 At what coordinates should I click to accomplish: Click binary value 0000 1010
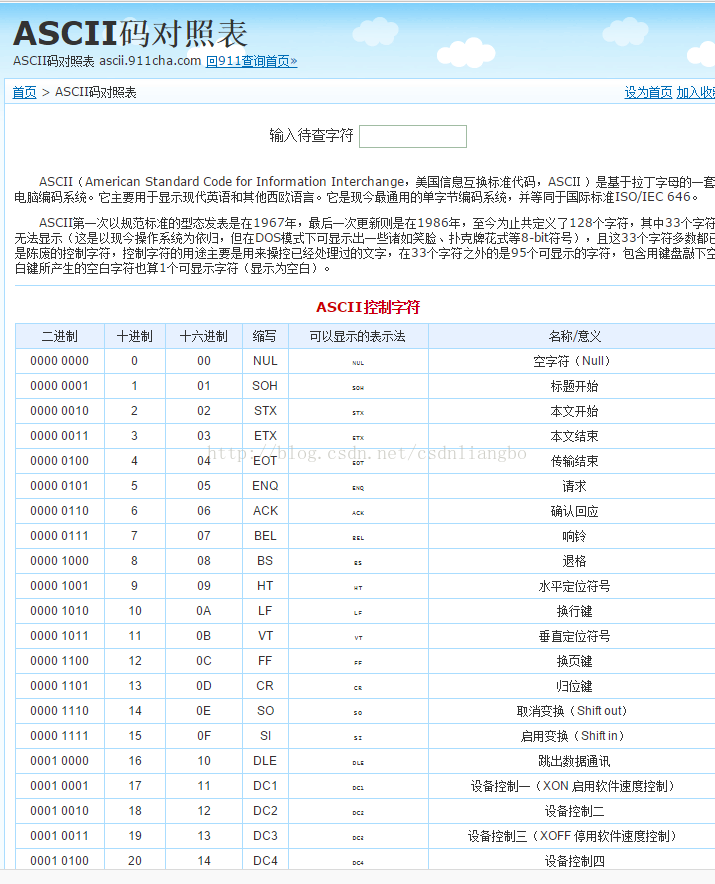tap(59, 611)
